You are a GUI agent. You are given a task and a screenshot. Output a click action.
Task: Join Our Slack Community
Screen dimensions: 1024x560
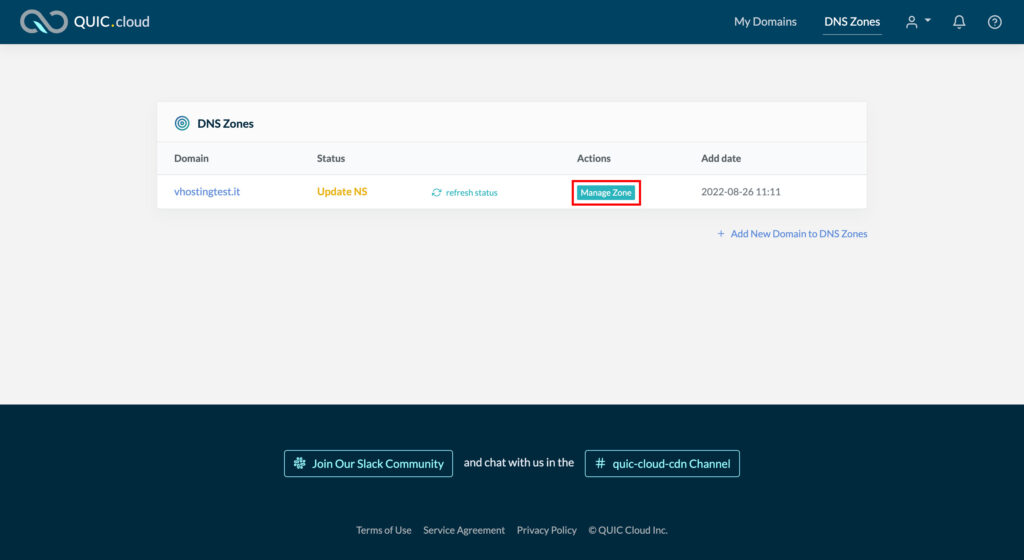point(368,463)
